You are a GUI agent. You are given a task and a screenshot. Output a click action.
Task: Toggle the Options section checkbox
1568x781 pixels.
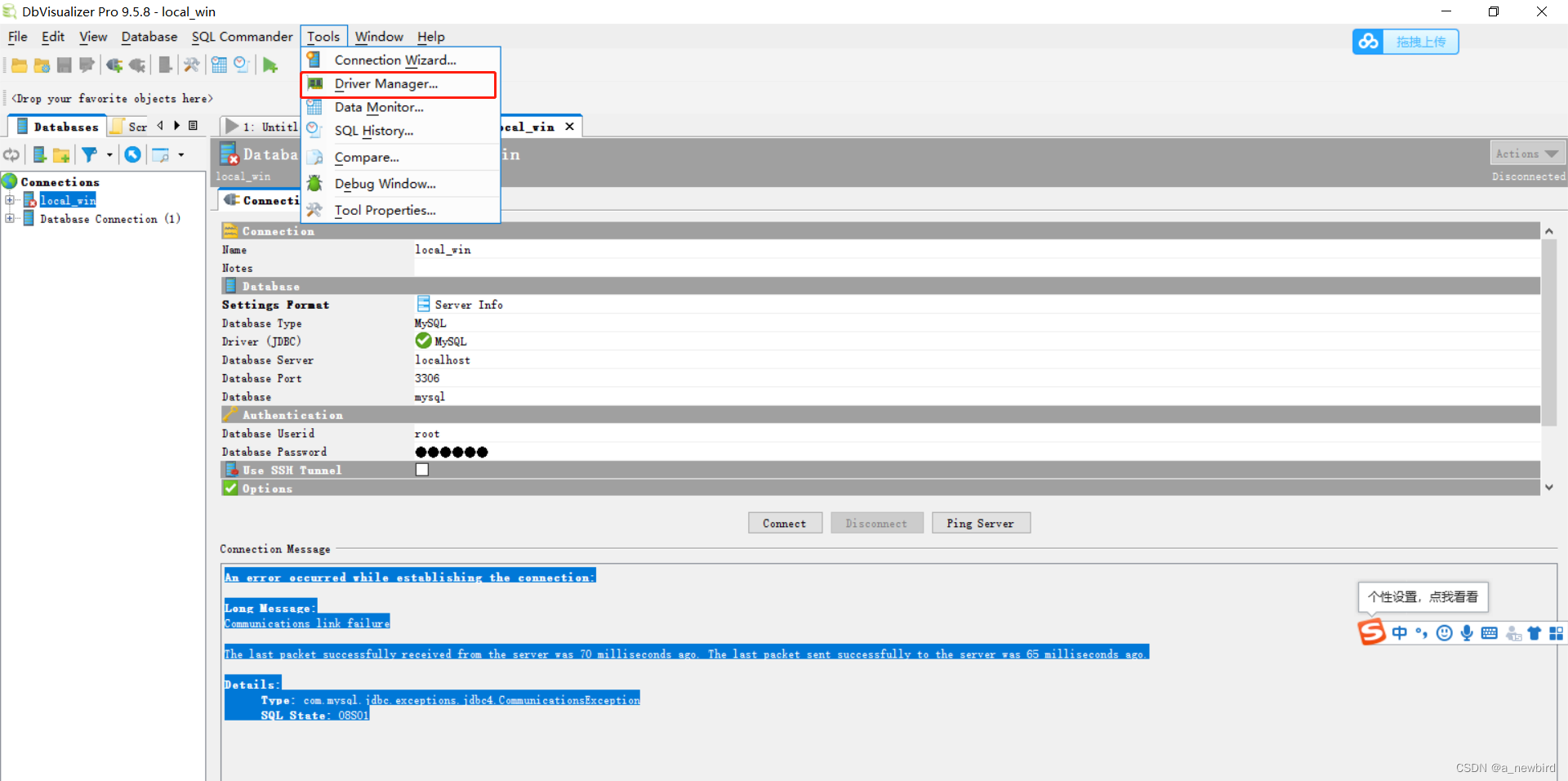click(229, 488)
